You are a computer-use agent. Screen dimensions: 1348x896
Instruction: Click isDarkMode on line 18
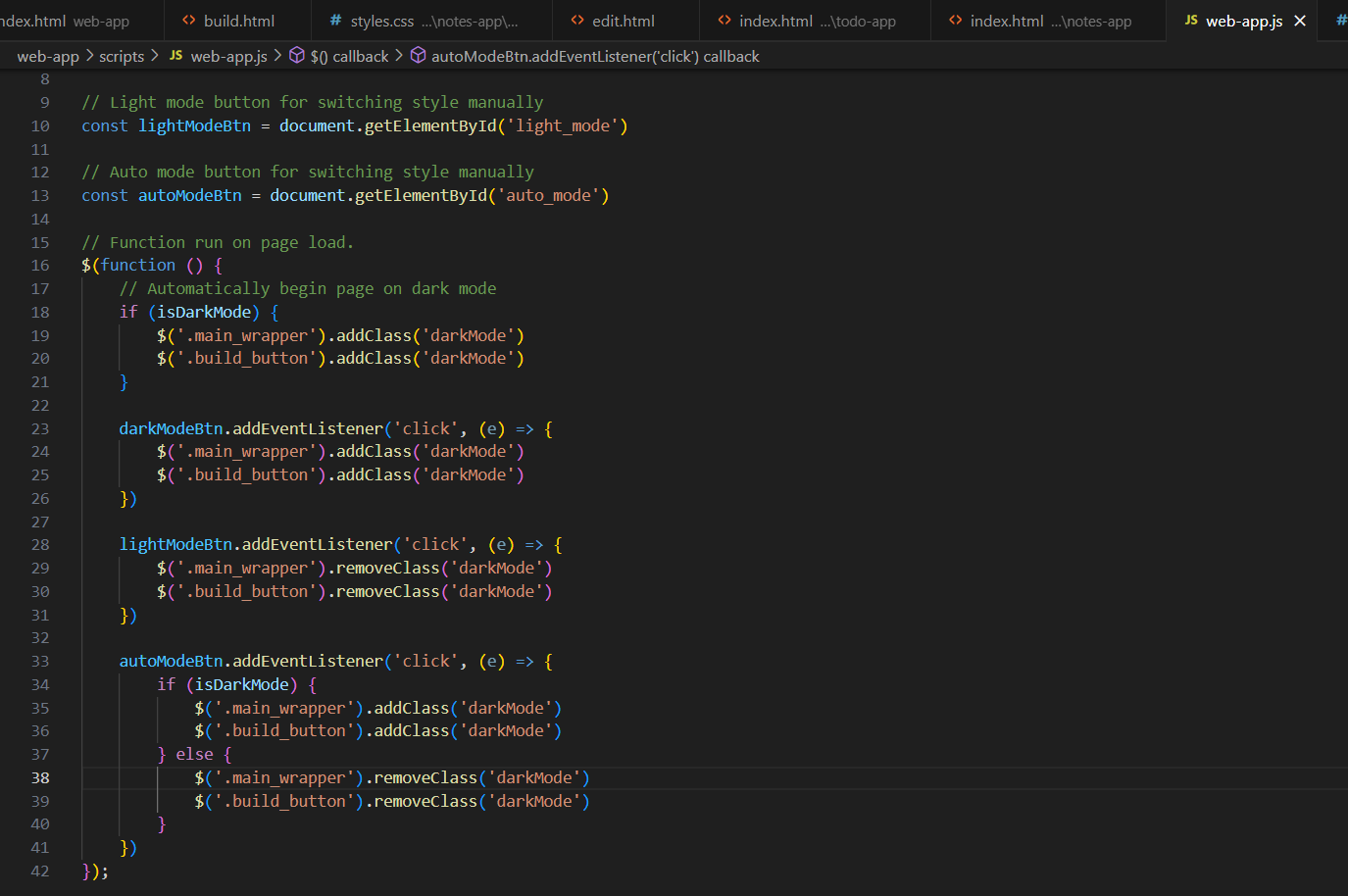pos(204,312)
